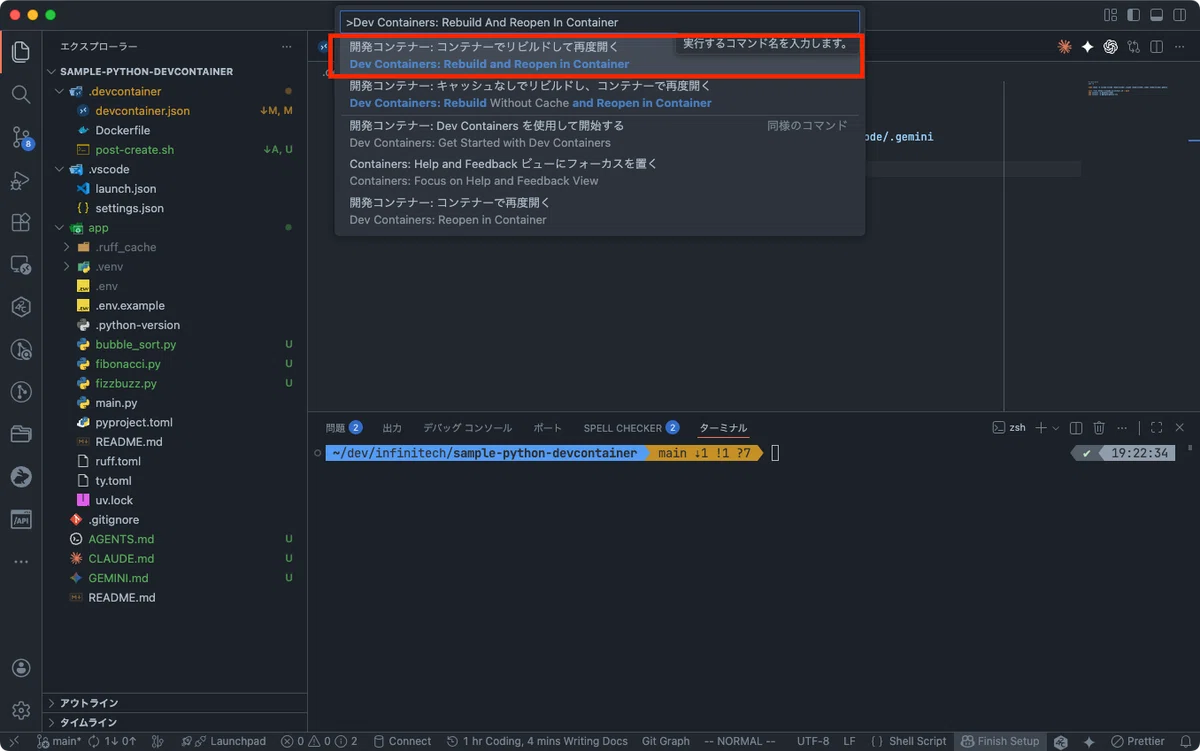
Task: Open the API icon in the activity bar
Action: (x=21, y=520)
